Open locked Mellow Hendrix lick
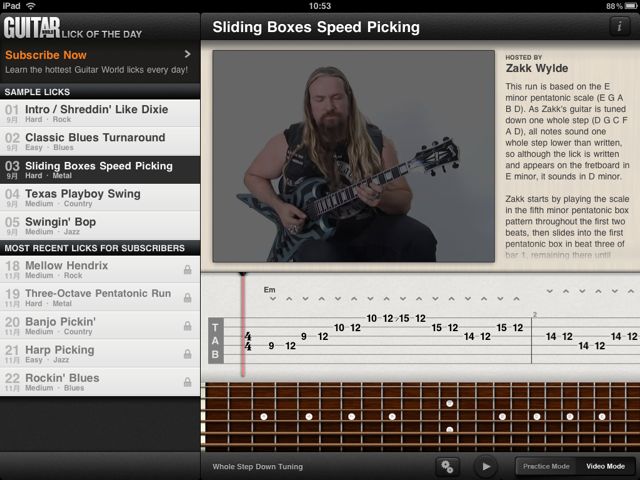The height and width of the screenshot is (480, 640). [x=100, y=269]
